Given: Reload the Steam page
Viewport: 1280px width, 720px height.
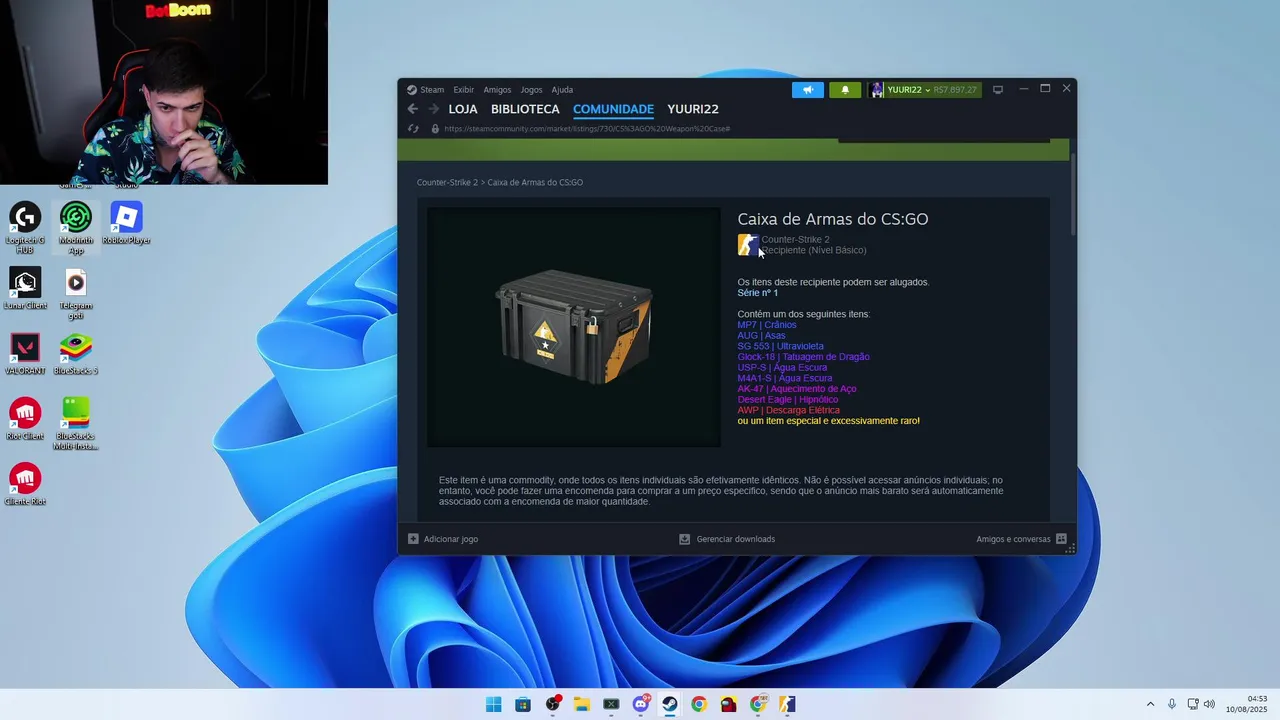Looking at the screenshot, I should point(413,129).
